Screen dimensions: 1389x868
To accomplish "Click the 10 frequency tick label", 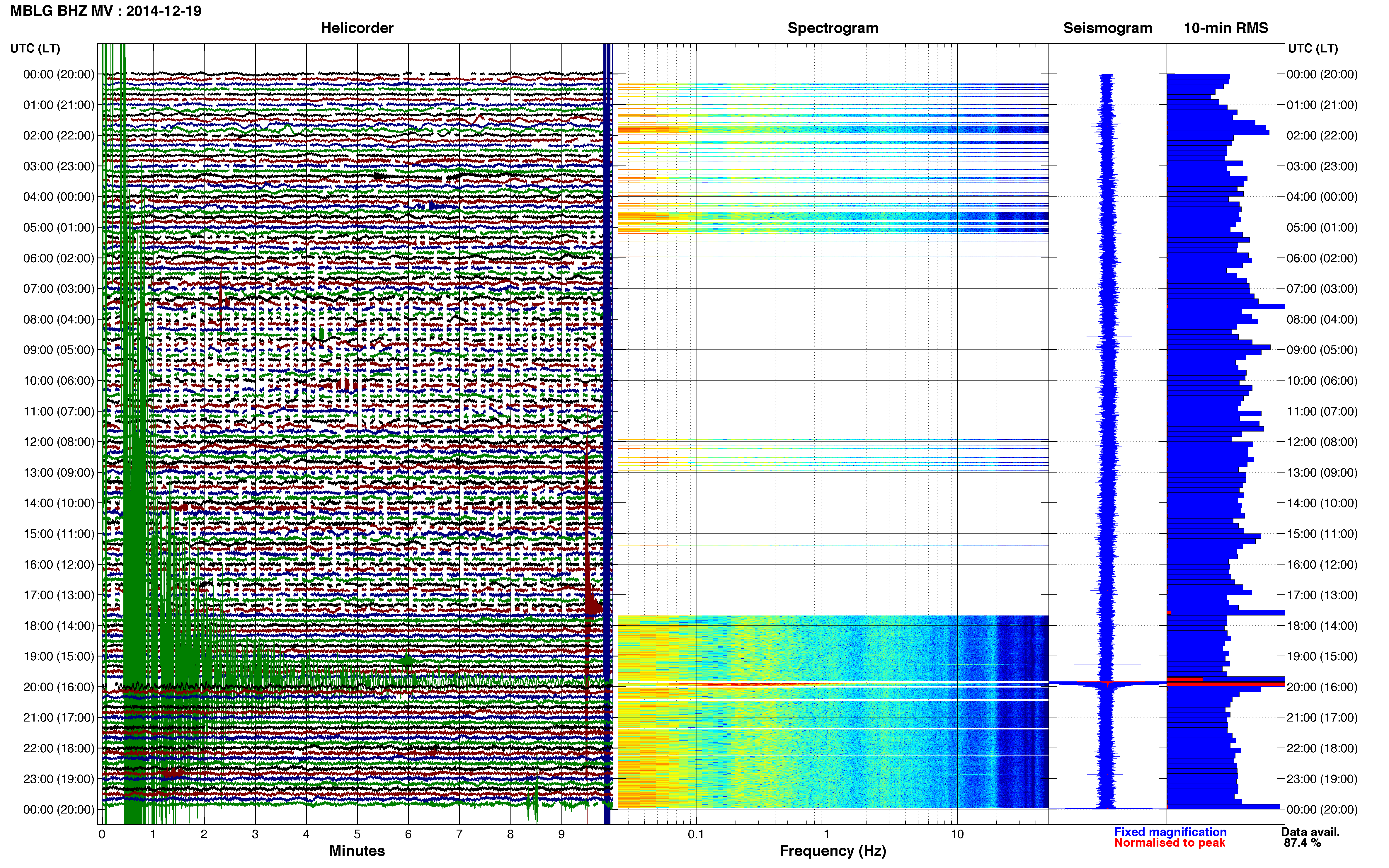I will (x=957, y=834).
